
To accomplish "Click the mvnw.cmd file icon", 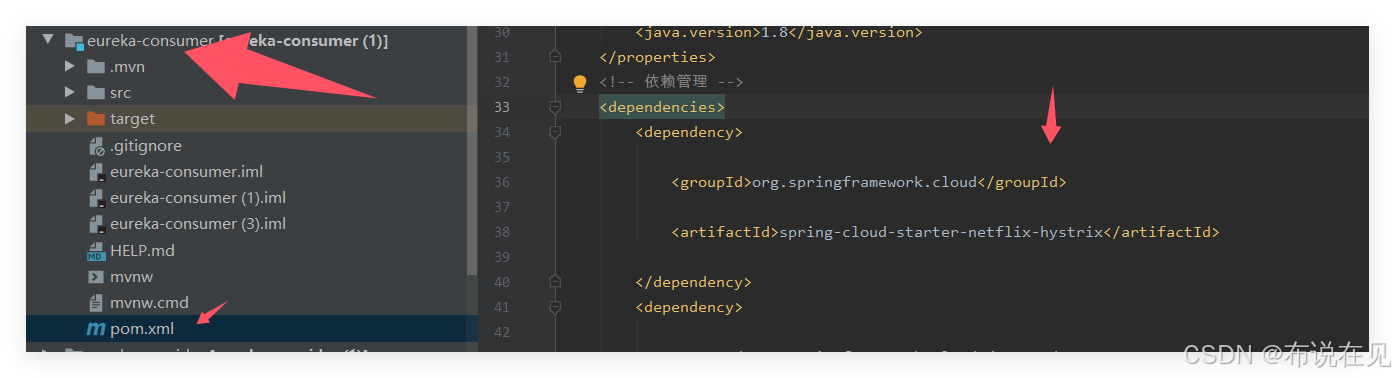I will (96, 303).
